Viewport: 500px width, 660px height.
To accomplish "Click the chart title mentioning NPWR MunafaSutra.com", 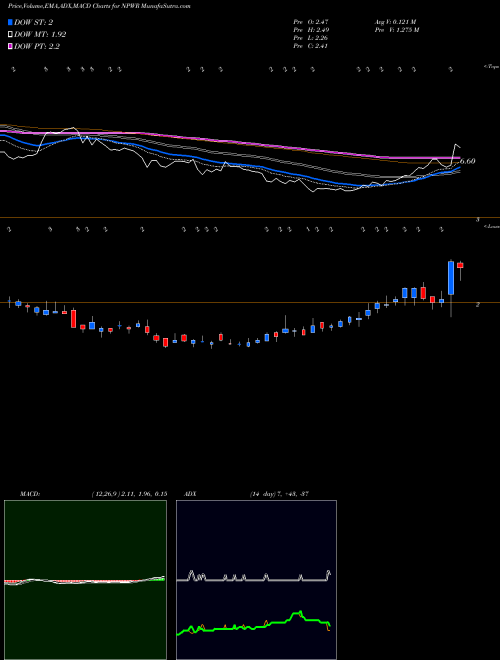I will pyautogui.click(x=99, y=7).
